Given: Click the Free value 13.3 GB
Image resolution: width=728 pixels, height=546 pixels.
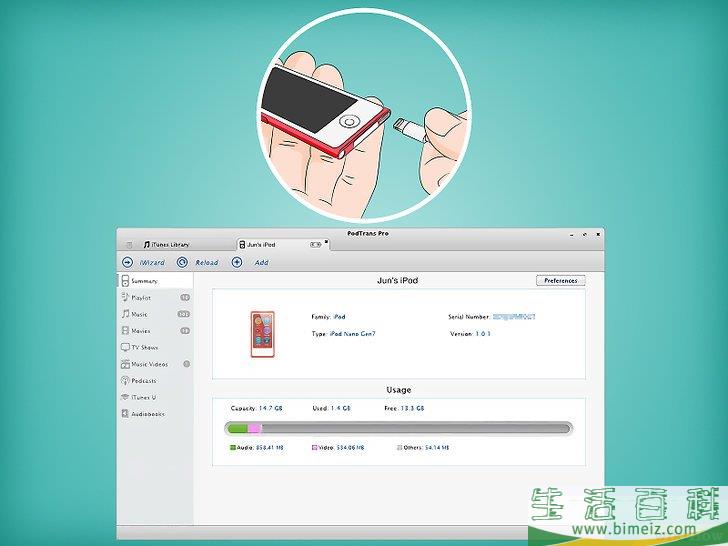Looking at the screenshot, I should click(410, 409).
